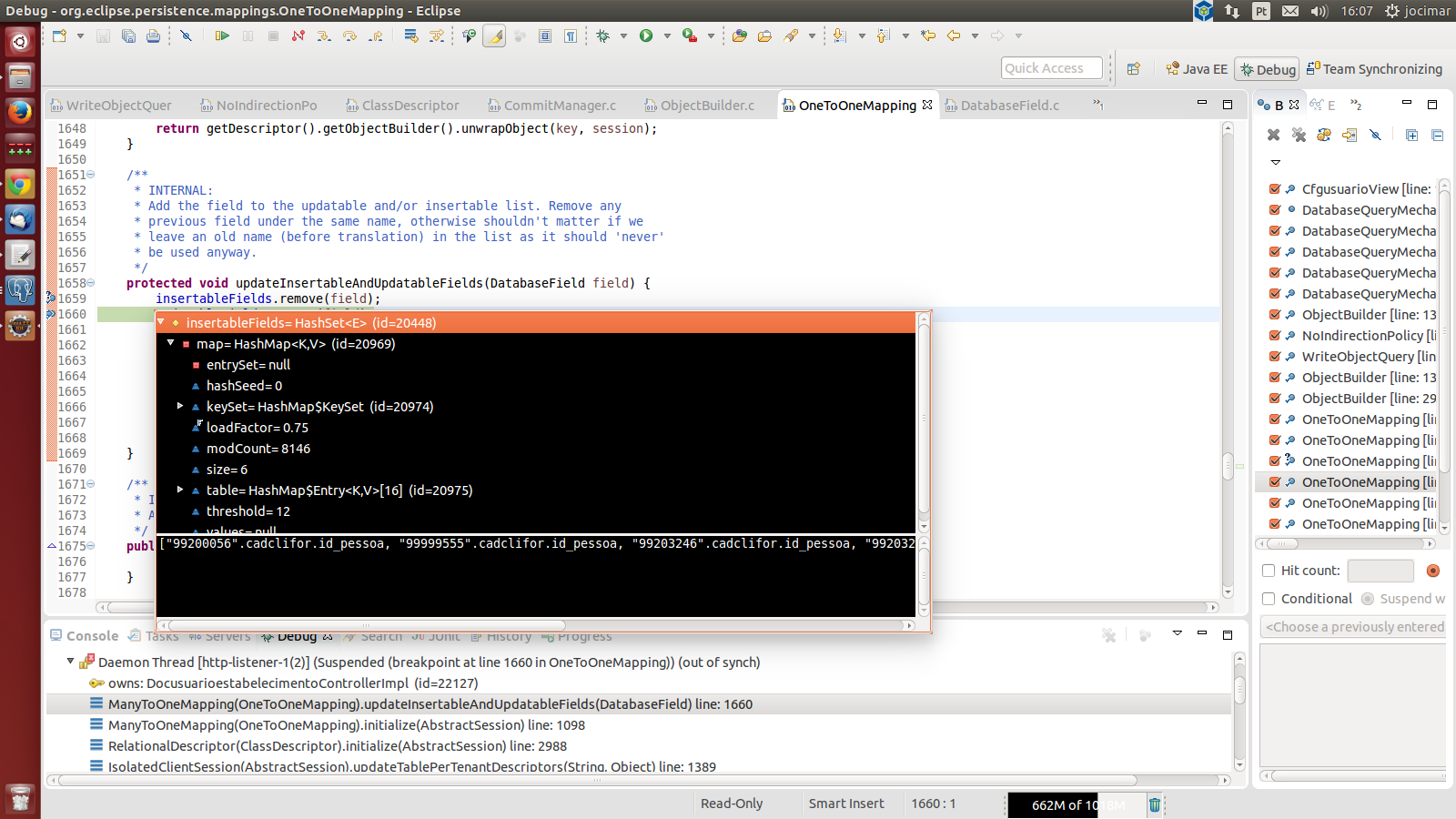Switch to the ClassDescriptor editor tab
Screen dimensions: 1456x819
click(402, 106)
